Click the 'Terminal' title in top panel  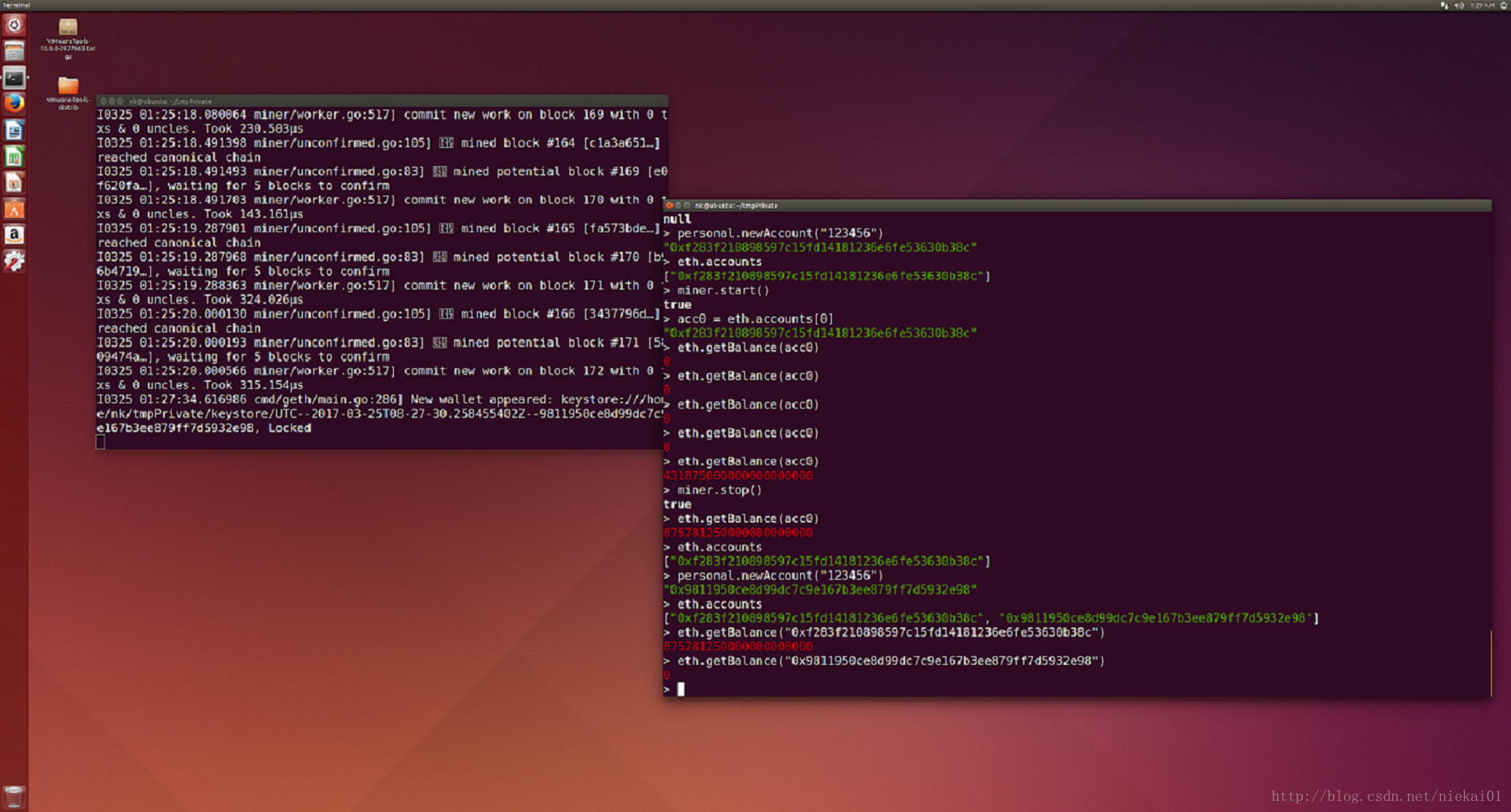(x=15, y=5)
